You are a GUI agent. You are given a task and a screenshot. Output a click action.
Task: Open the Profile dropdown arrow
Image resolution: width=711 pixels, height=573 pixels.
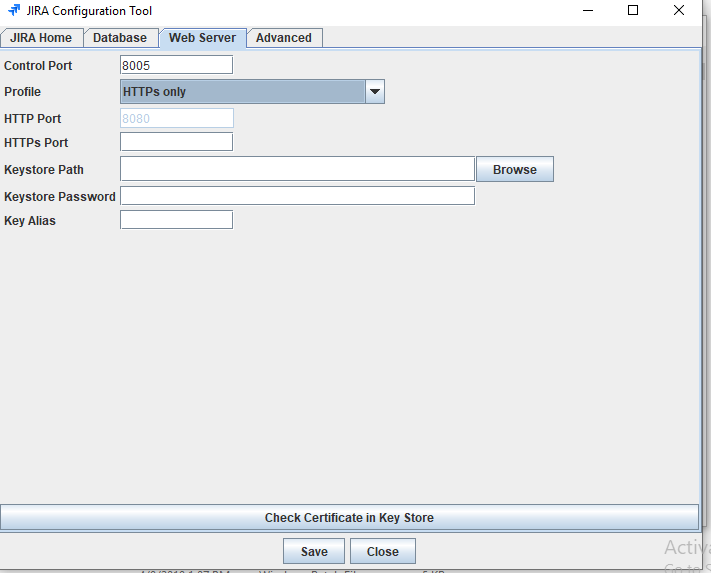click(x=375, y=92)
